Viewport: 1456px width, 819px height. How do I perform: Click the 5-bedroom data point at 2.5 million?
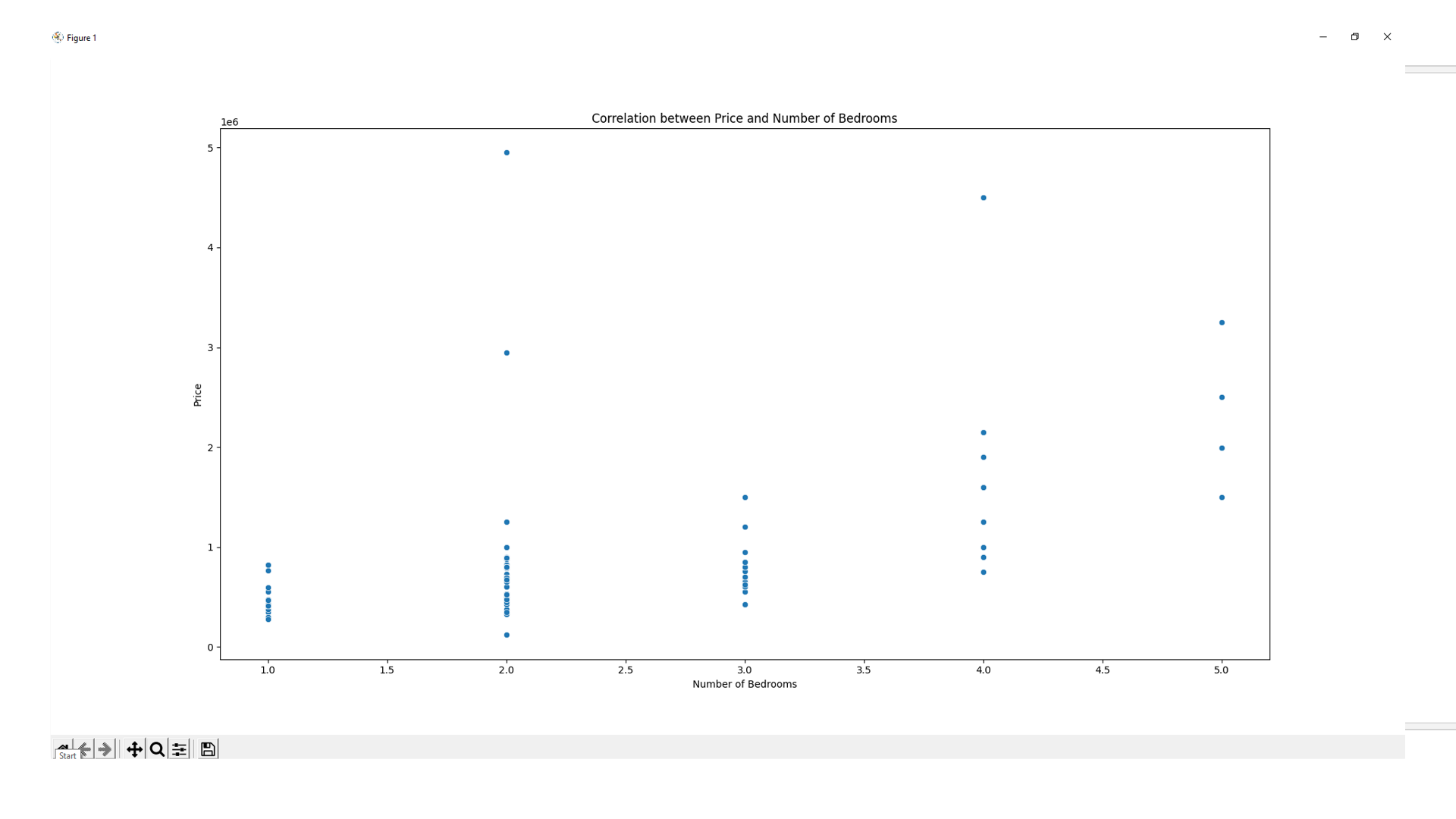click(x=1222, y=397)
